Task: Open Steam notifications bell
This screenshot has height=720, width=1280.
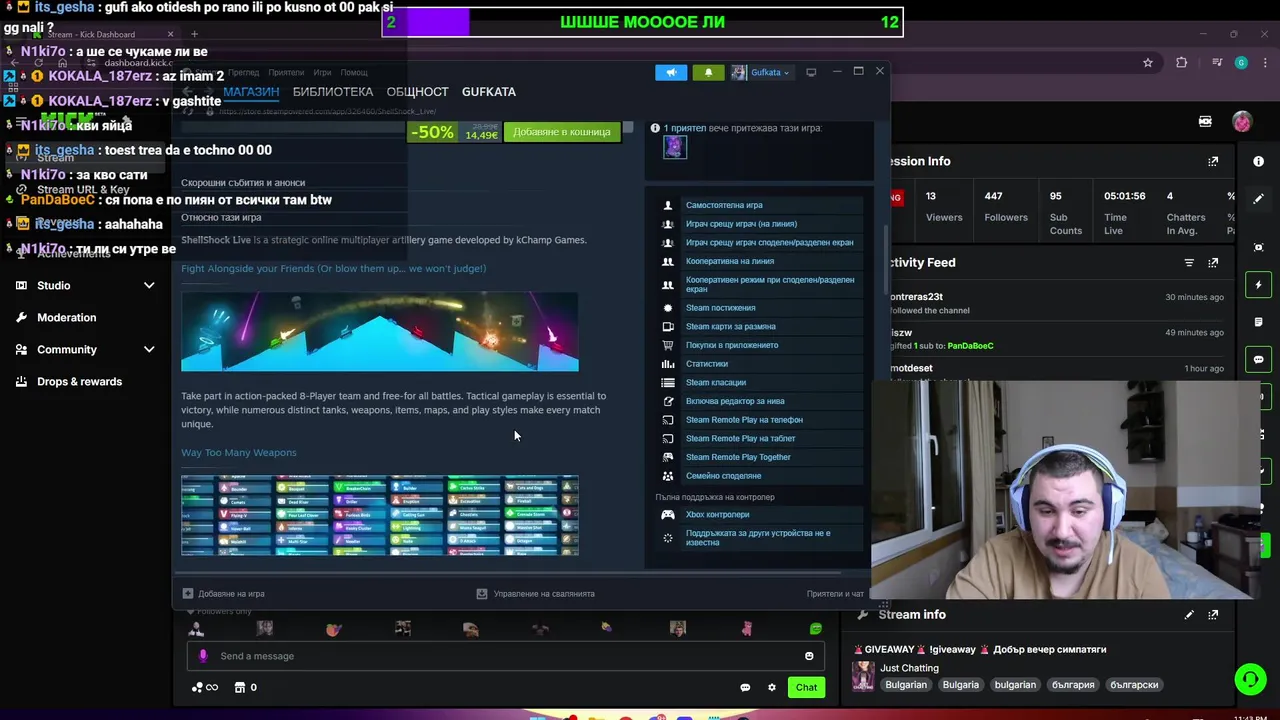Action: tap(708, 72)
